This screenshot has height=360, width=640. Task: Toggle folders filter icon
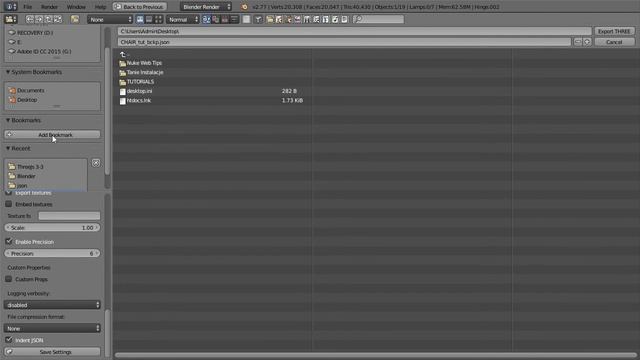click(x=269, y=19)
